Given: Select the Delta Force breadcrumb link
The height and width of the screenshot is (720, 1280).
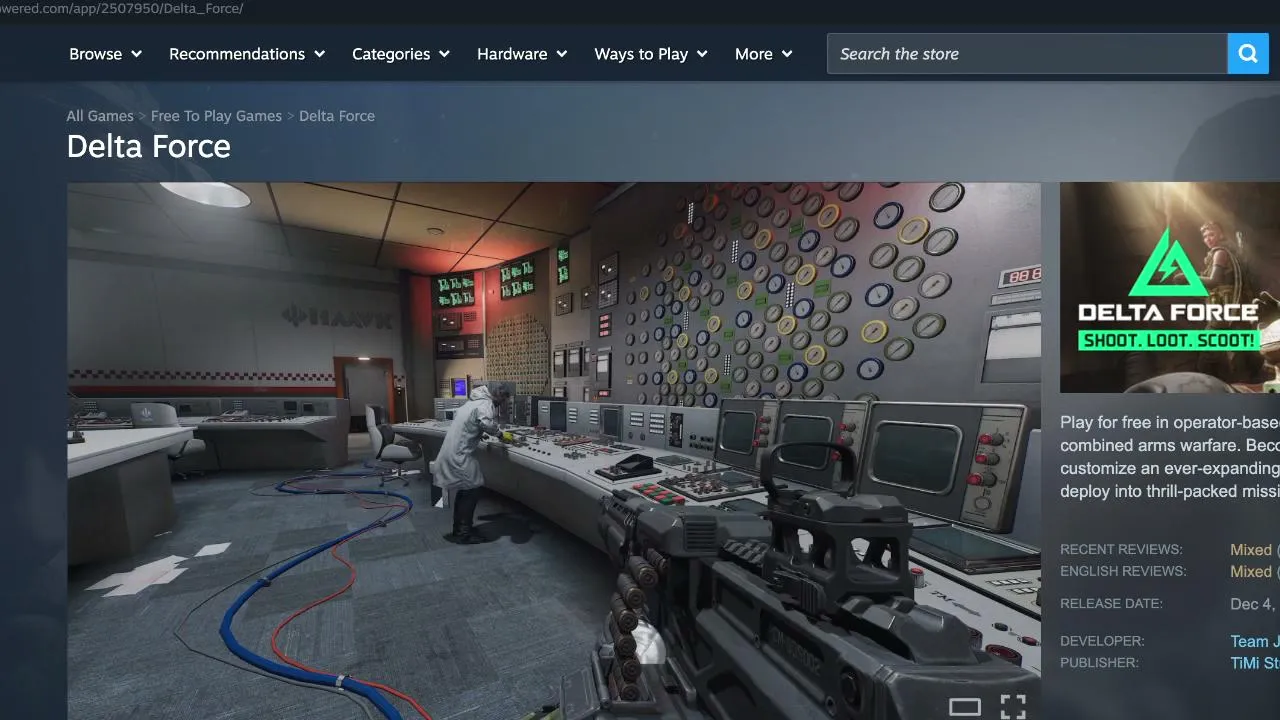Looking at the screenshot, I should [x=337, y=116].
